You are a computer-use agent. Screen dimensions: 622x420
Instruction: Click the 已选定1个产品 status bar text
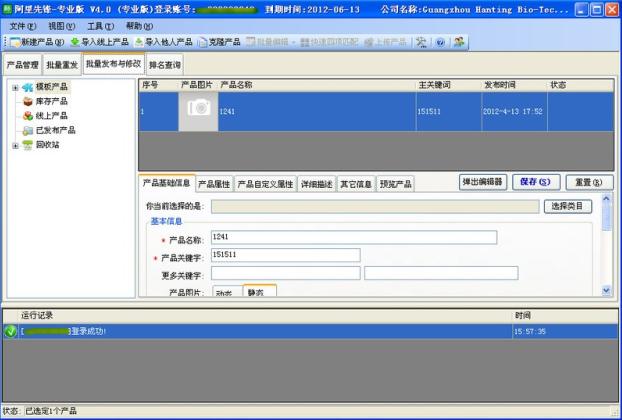click(x=51, y=411)
